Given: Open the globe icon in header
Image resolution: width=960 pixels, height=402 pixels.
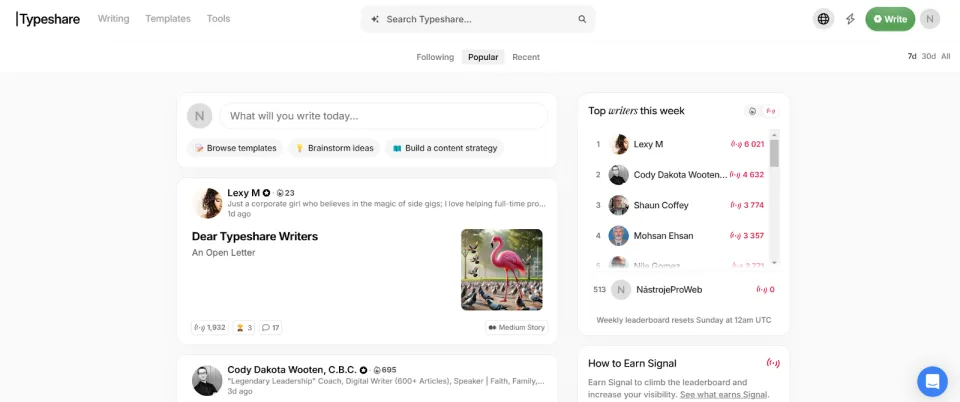Looking at the screenshot, I should pyautogui.click(x=823, y=19).
